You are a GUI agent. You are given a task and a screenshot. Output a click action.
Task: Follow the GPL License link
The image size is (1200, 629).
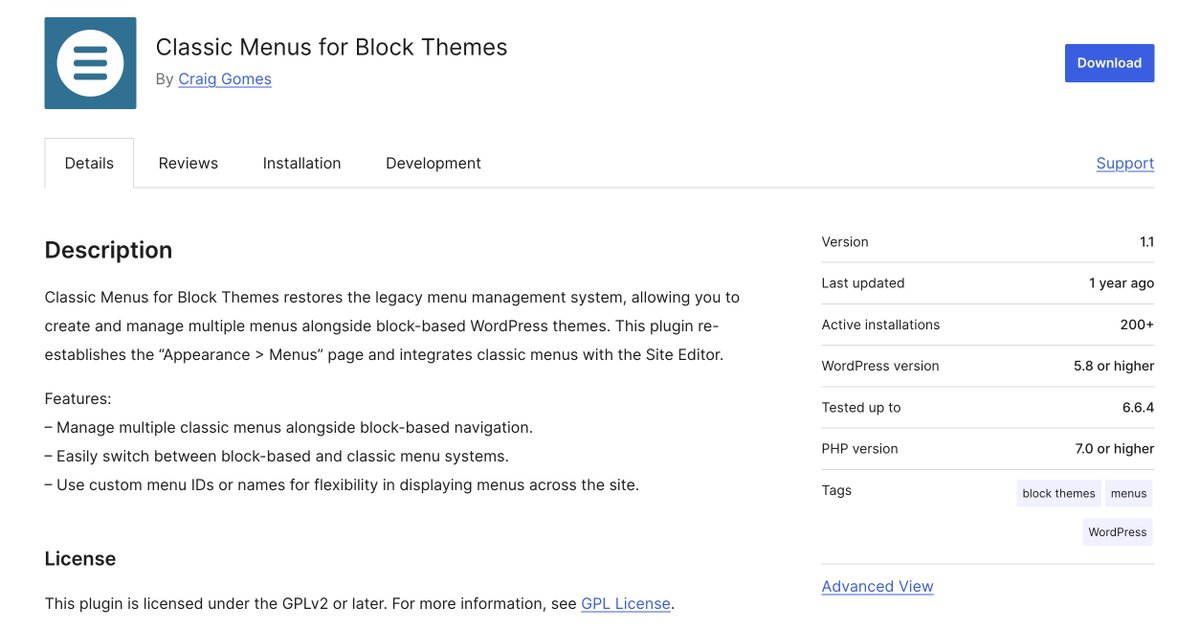[626, 604]
